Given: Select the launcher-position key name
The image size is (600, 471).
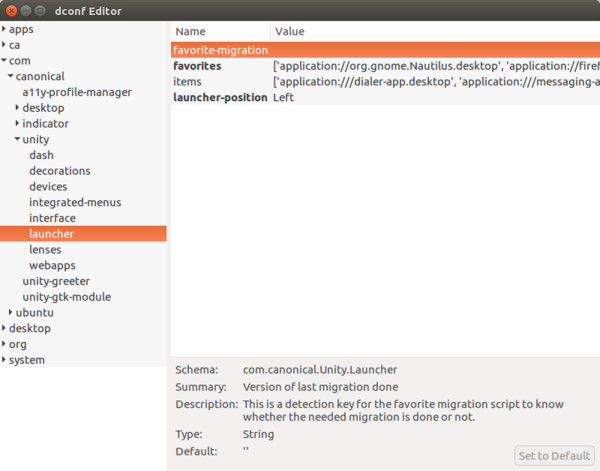Looking at the screenshot, I should point(220,98).
